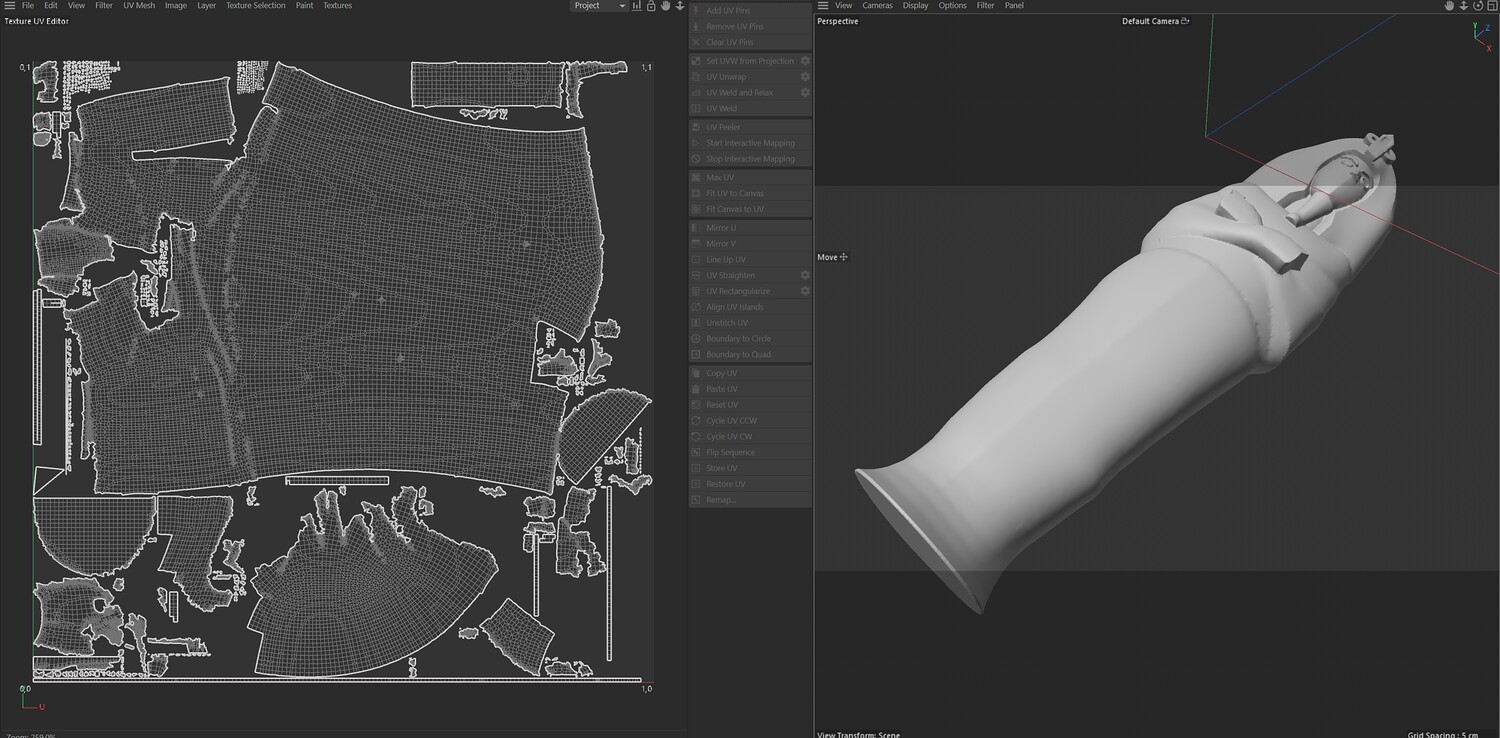
Task: Open settings gear for UV Rectangularize
Action: [x=805, y=291]
